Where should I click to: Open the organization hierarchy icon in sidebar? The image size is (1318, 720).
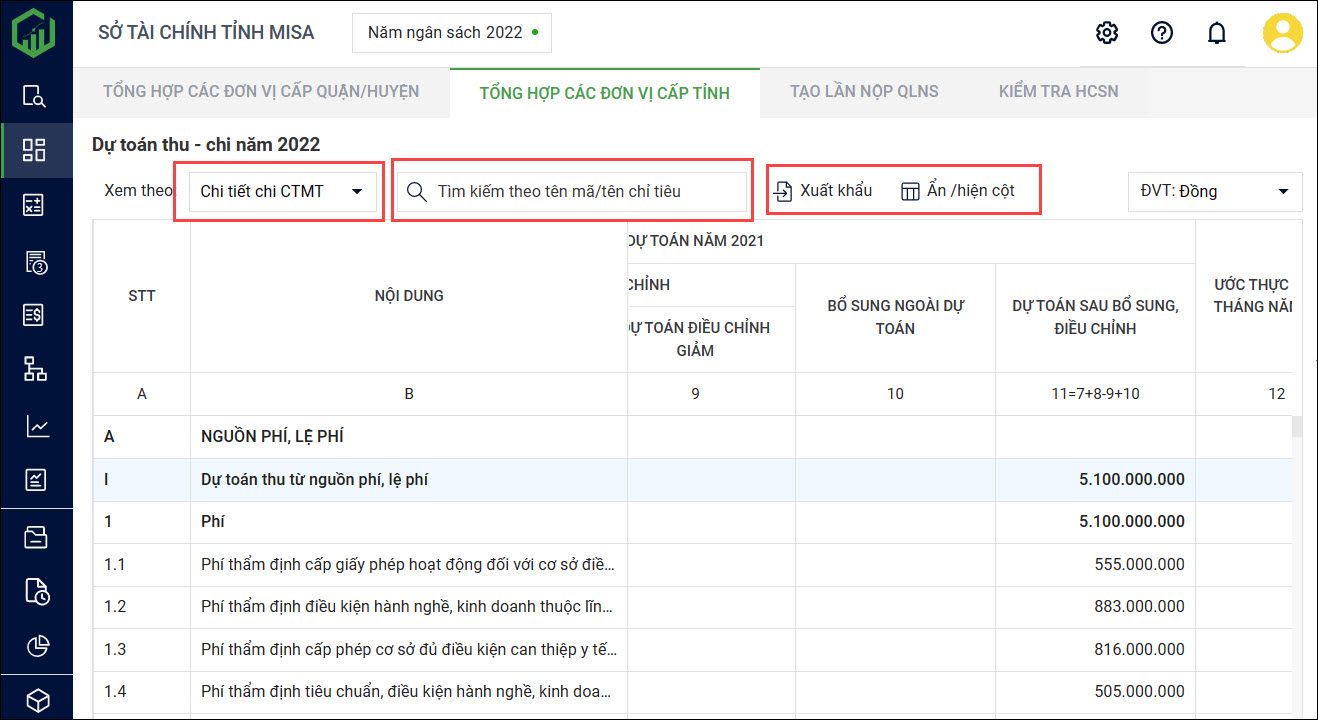(x=35, y=369)
